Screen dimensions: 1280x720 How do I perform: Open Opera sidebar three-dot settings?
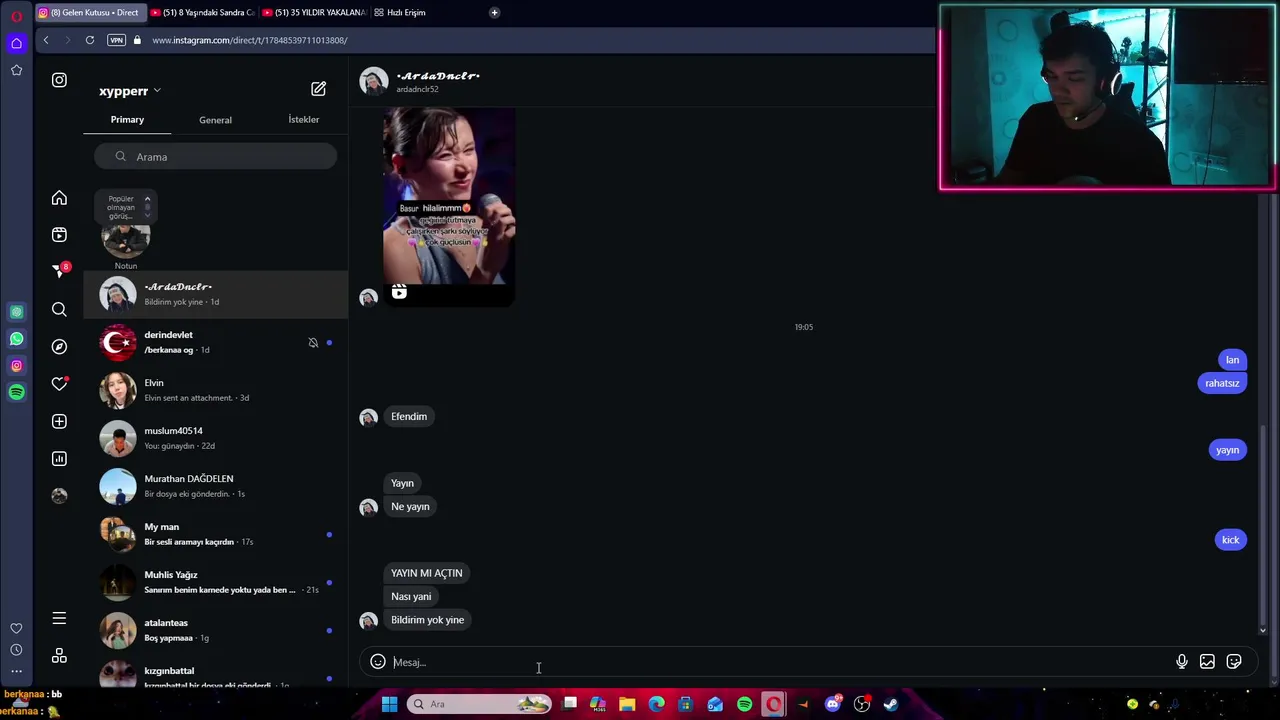coord(16,672)
